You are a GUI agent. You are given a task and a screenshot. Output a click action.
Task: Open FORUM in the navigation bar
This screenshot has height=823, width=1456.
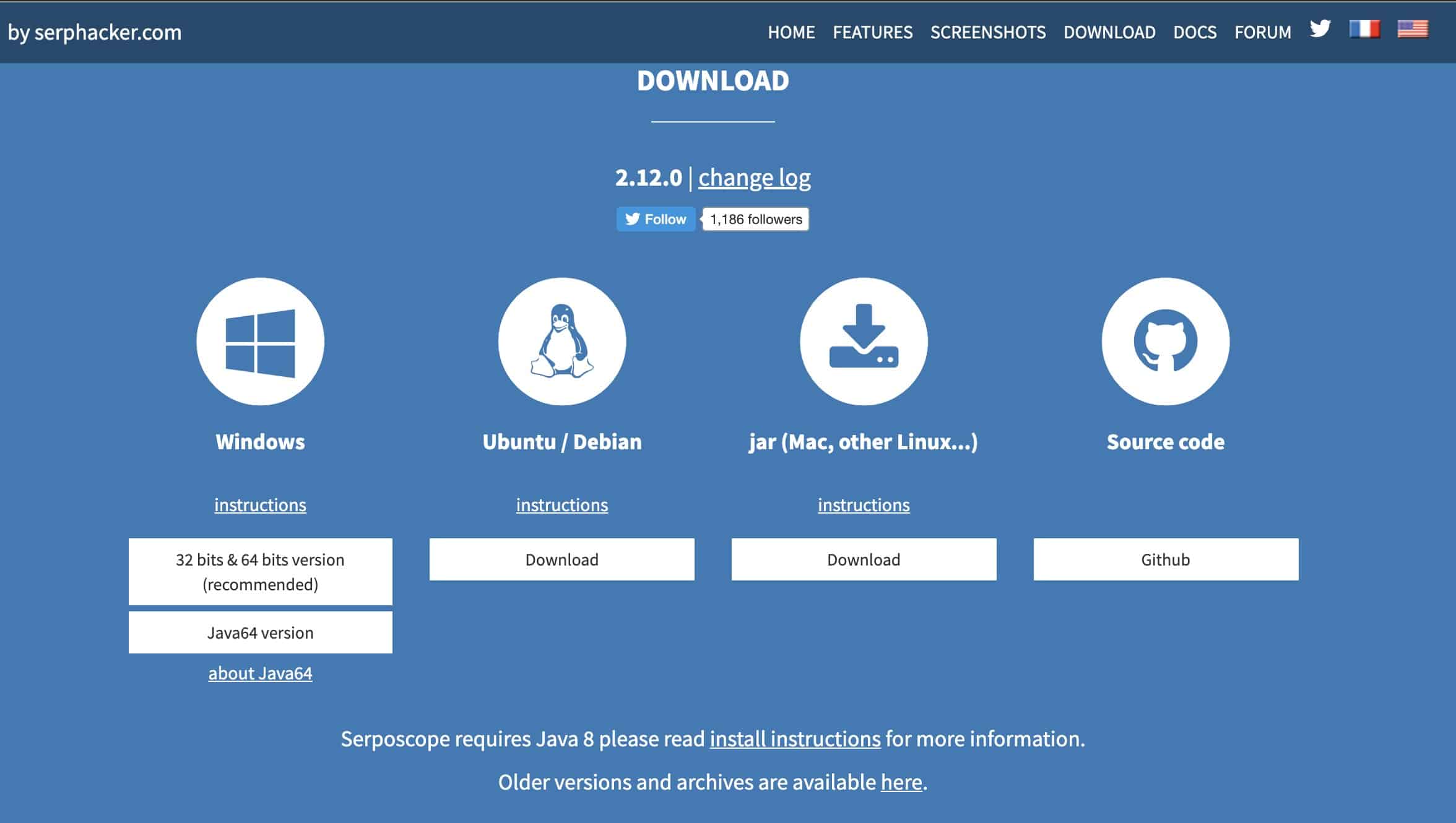click(x=1263, y=32)
